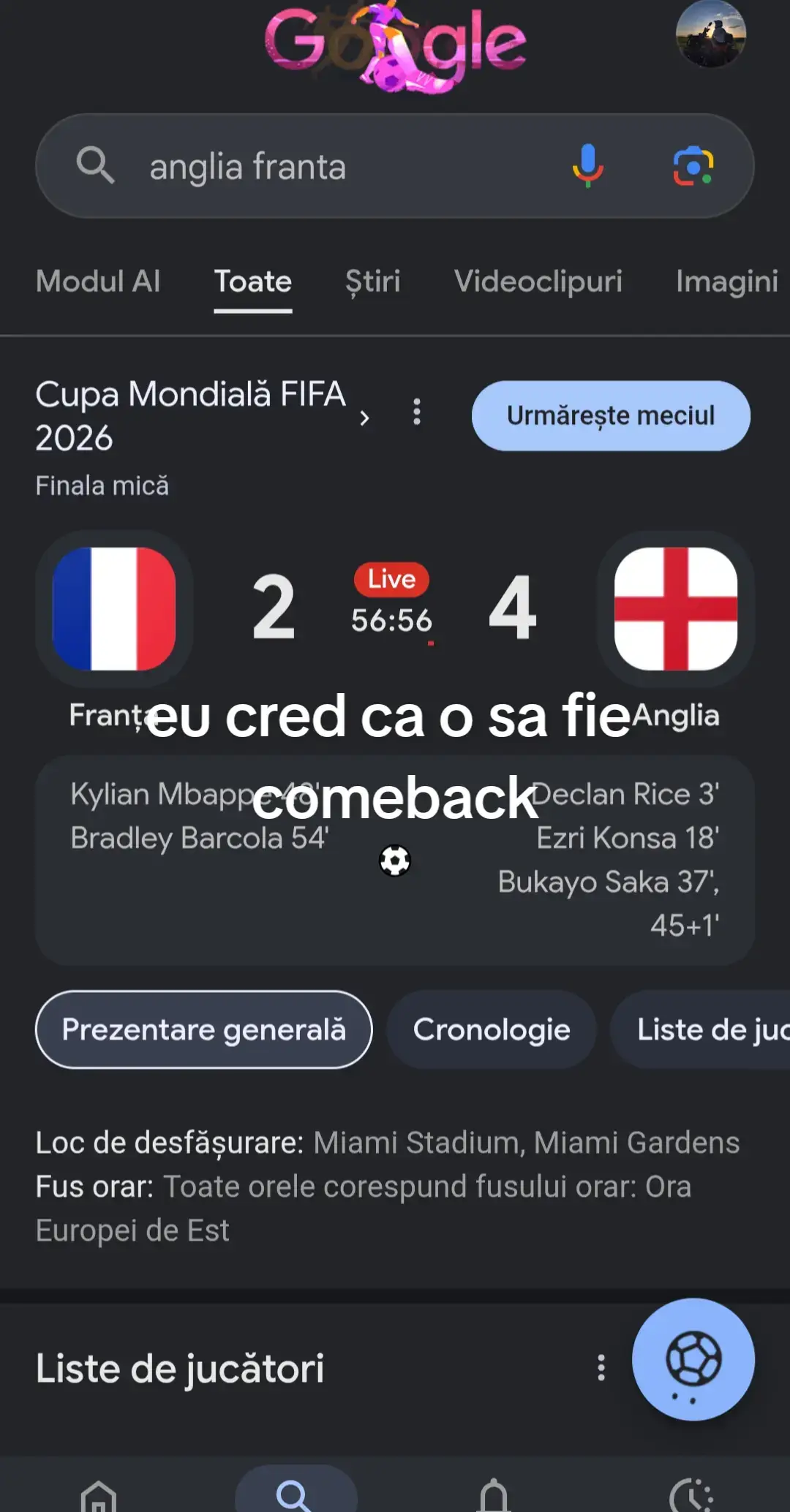
Task: Open the history clock icon at bottom
Action: click(691, 1494)
